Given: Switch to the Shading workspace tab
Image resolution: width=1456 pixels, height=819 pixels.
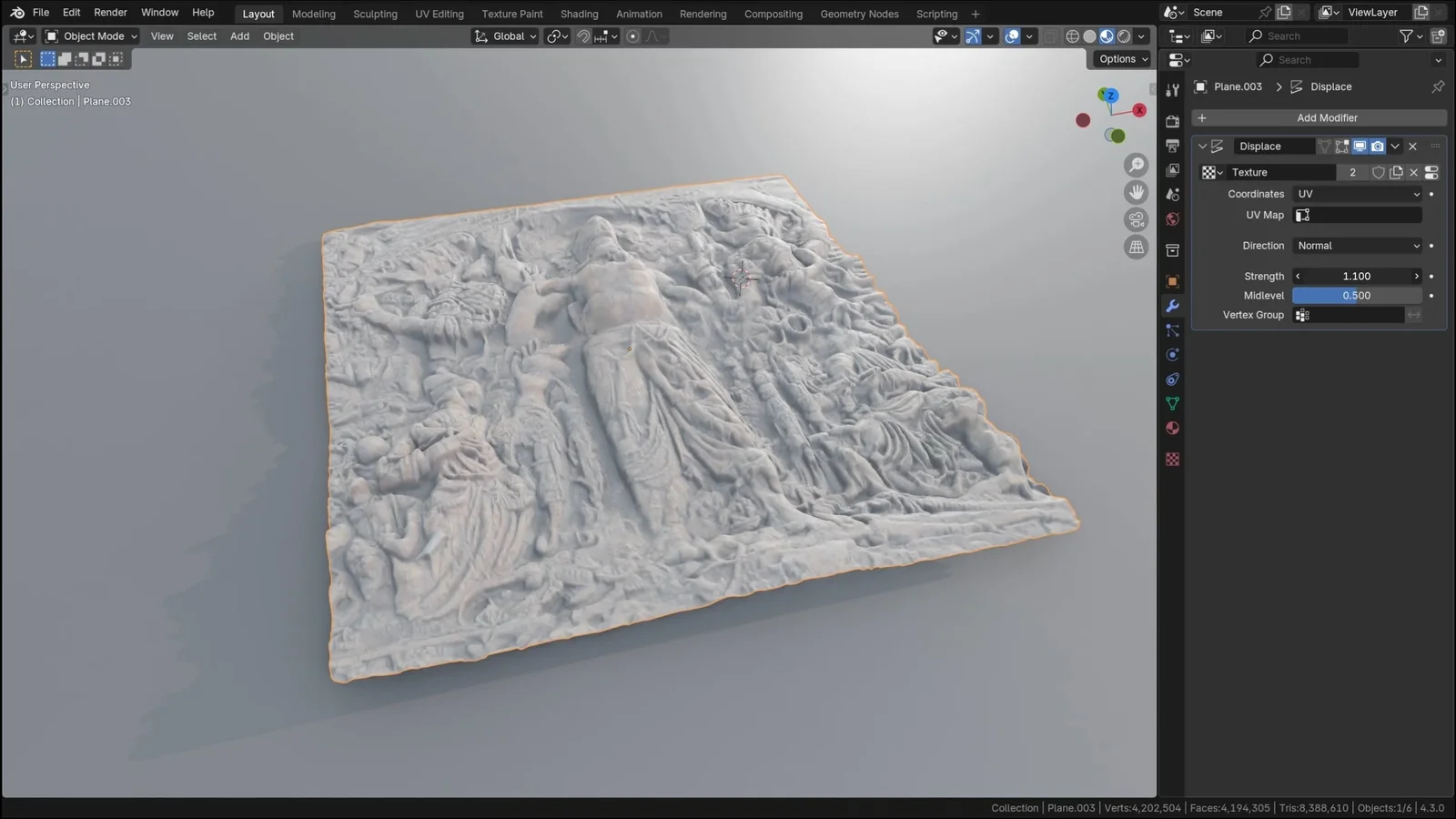Looking at the screenshot, I should (579, 14).
